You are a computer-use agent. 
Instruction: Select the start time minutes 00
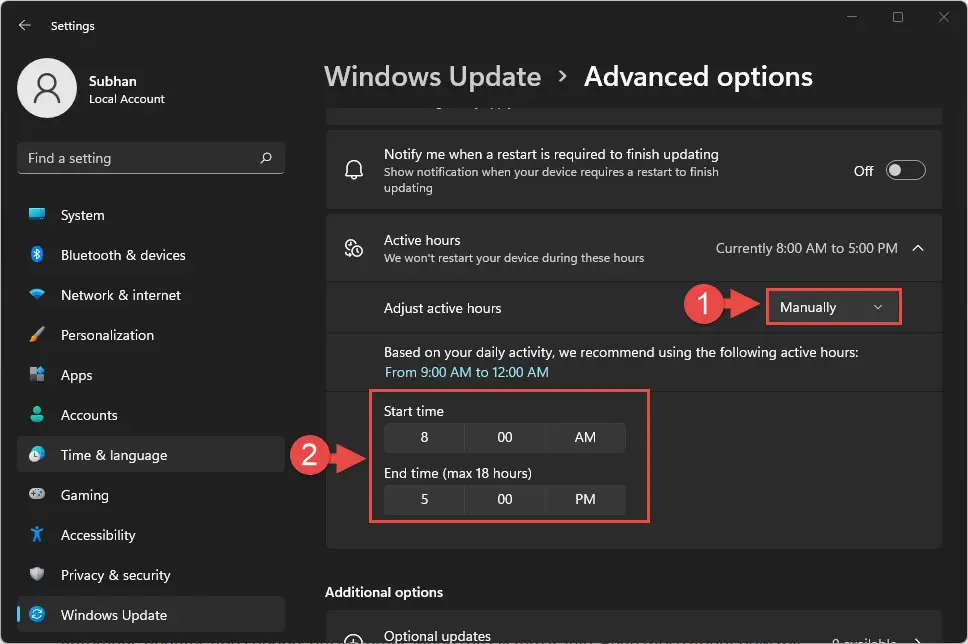click(x=505, y=438)
